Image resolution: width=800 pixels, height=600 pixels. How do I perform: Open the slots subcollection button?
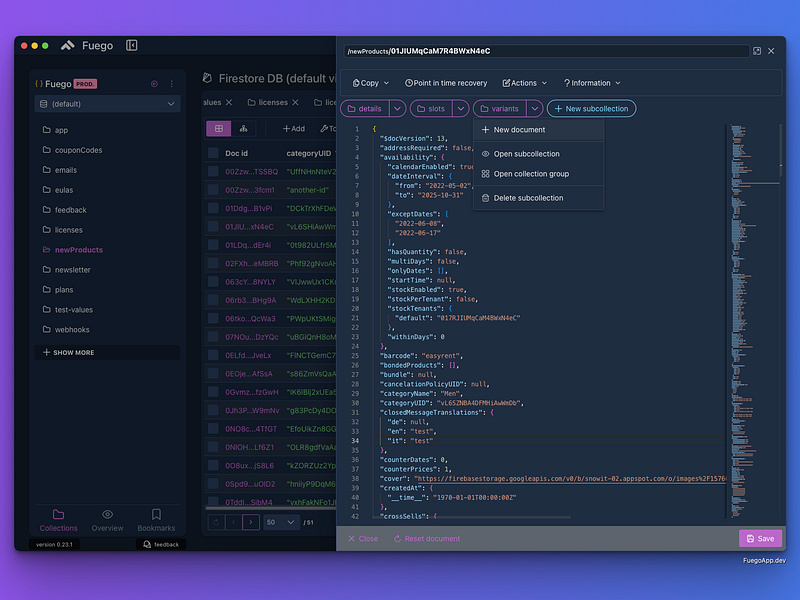[431, 109]
